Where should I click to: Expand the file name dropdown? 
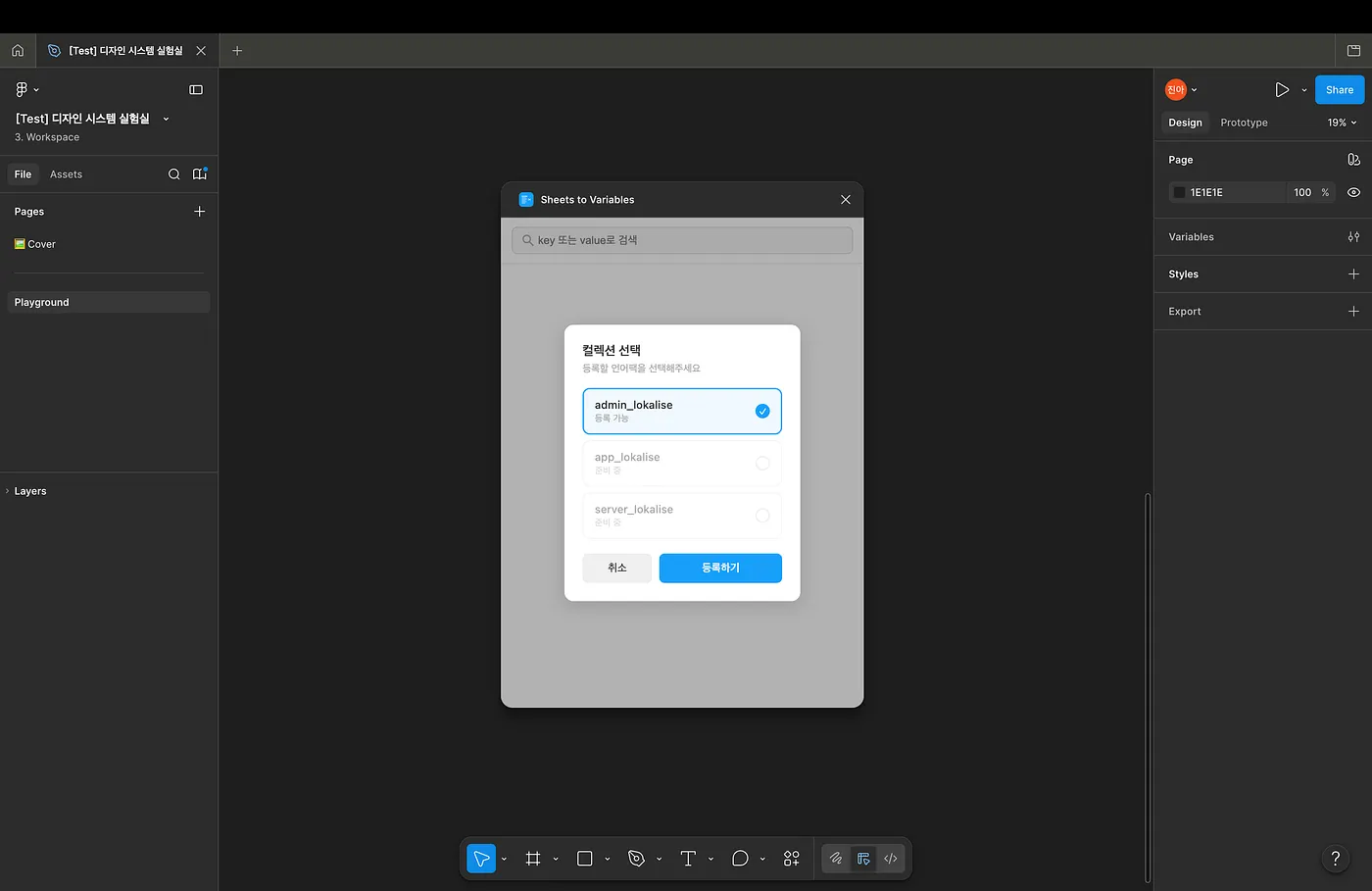[x=166, y=119]
